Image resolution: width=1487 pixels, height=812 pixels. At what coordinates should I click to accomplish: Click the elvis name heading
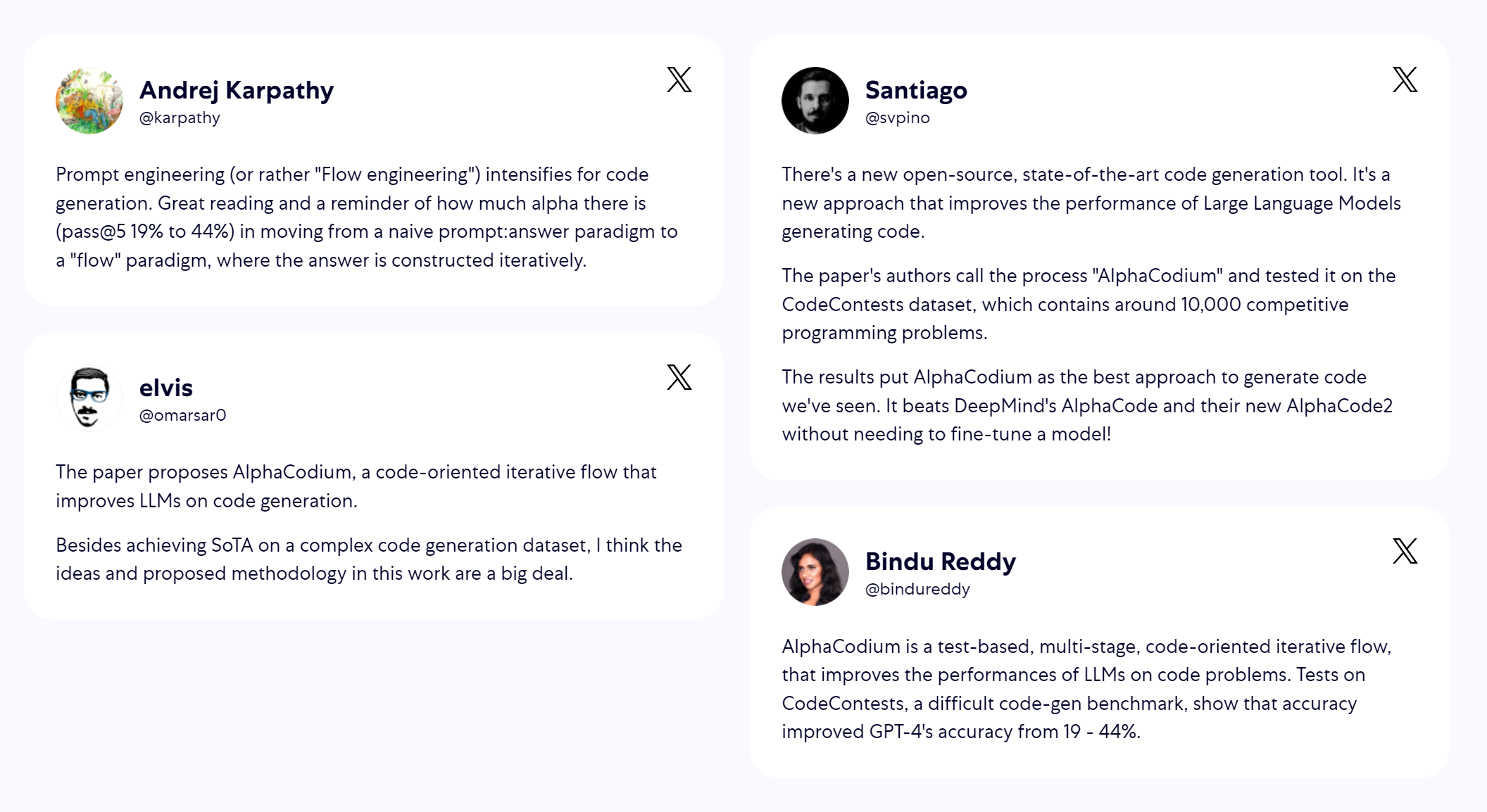[166, 388]
